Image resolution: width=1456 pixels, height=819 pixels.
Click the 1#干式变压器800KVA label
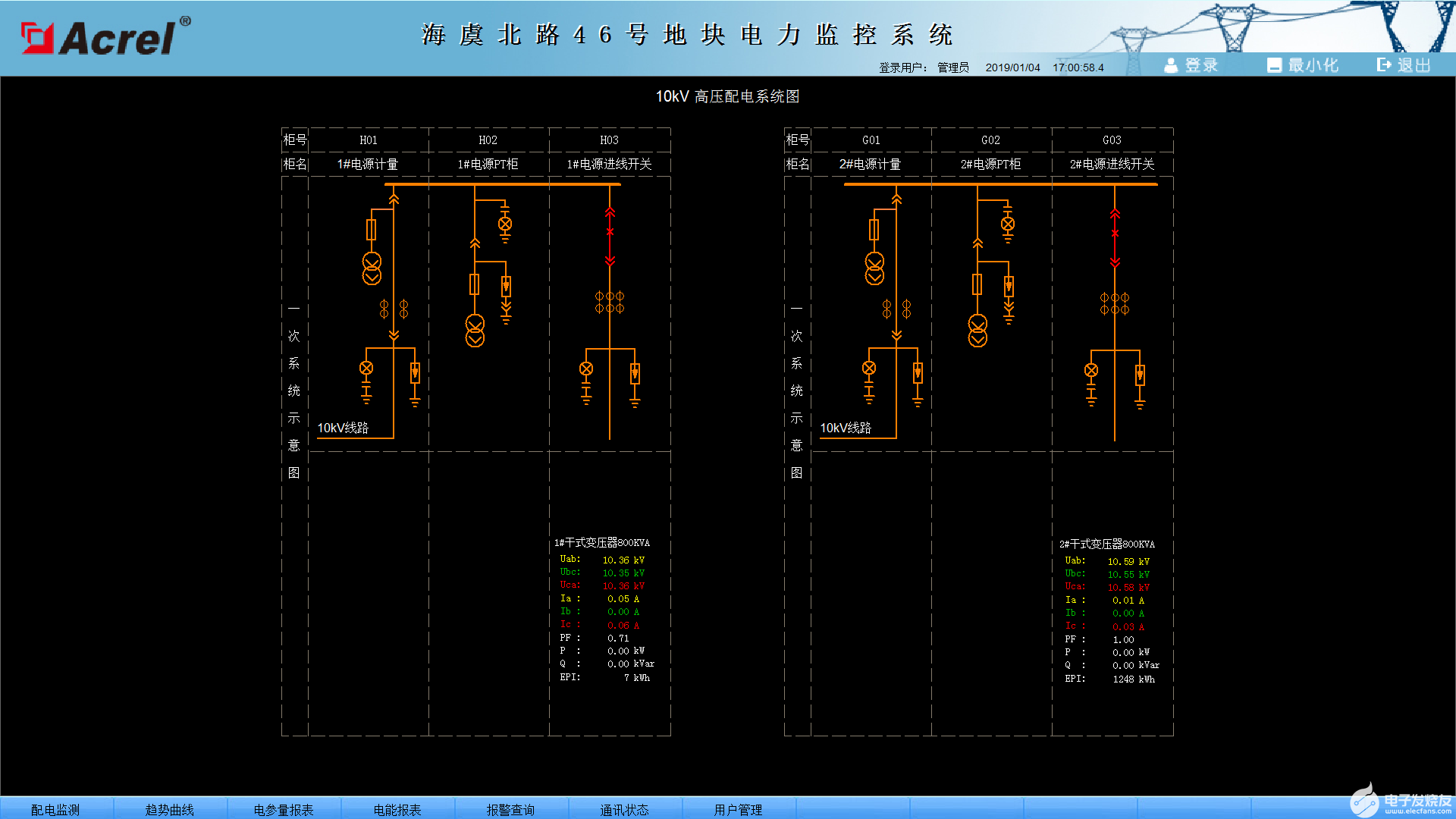601,543
